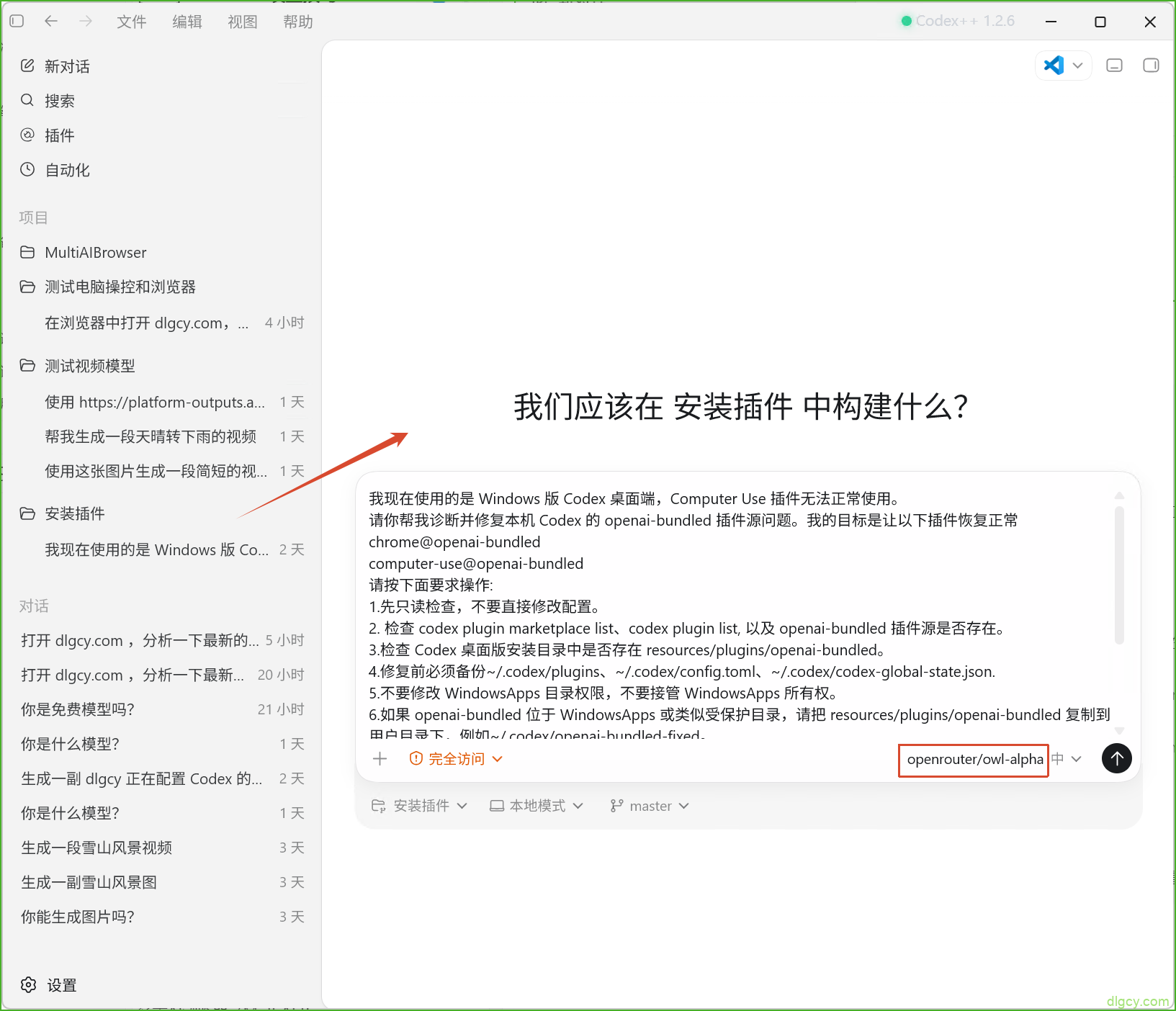
Task: Open the 帮助 menu
Action: [x=298, y=22]
